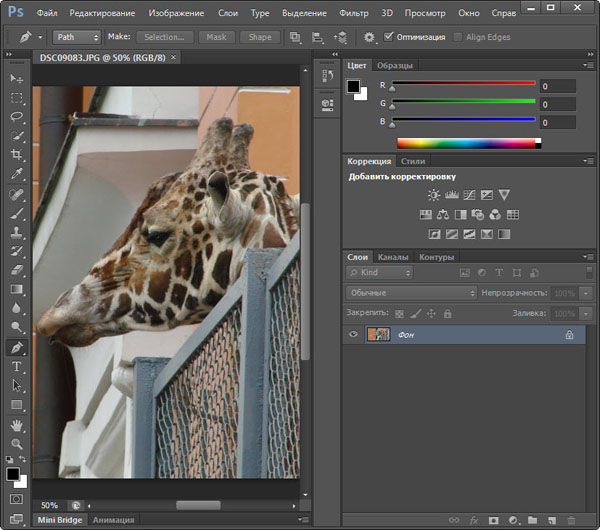Screen dimensions: 600x530
Task: Select the Lasso tool
Action: click(16, 117)
